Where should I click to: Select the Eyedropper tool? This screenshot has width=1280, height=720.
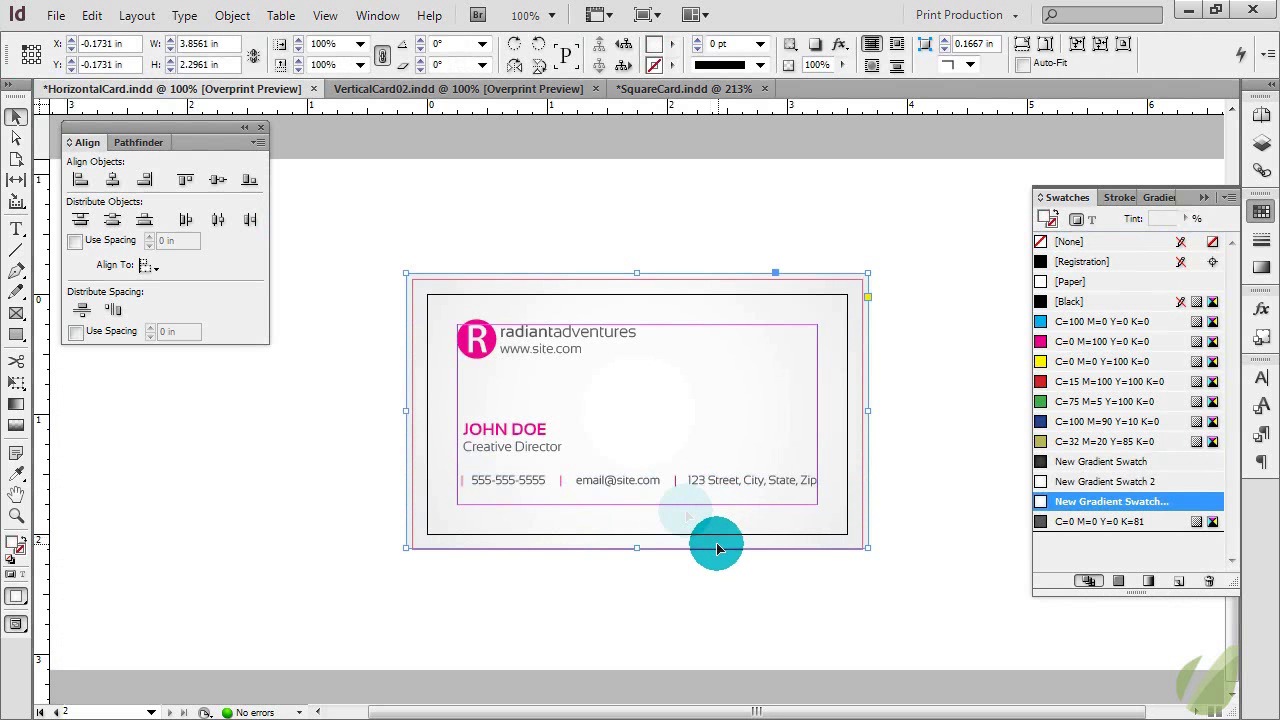click(16, 473)
